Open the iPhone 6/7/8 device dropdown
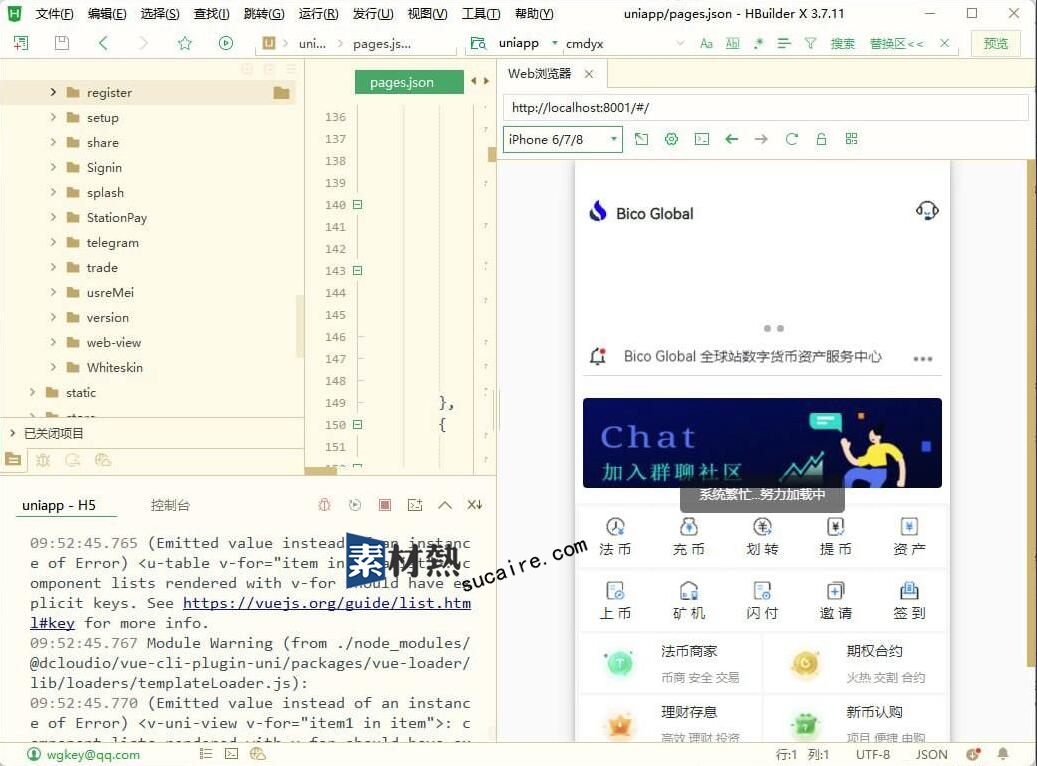The image size is (1037, 766). point(563,140)
